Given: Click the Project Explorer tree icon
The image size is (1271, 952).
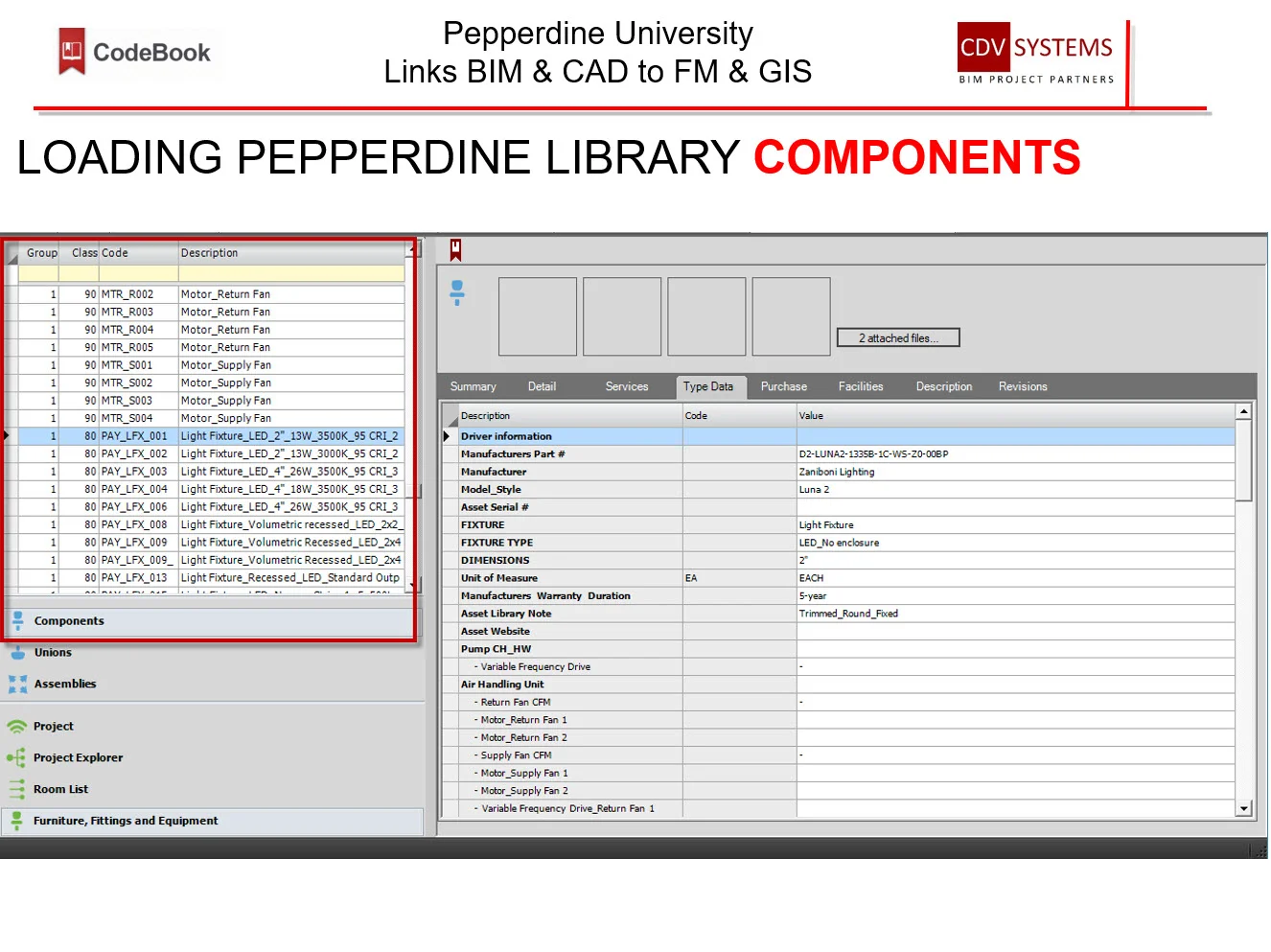Looking at the screenshot, I should (16, 758).
